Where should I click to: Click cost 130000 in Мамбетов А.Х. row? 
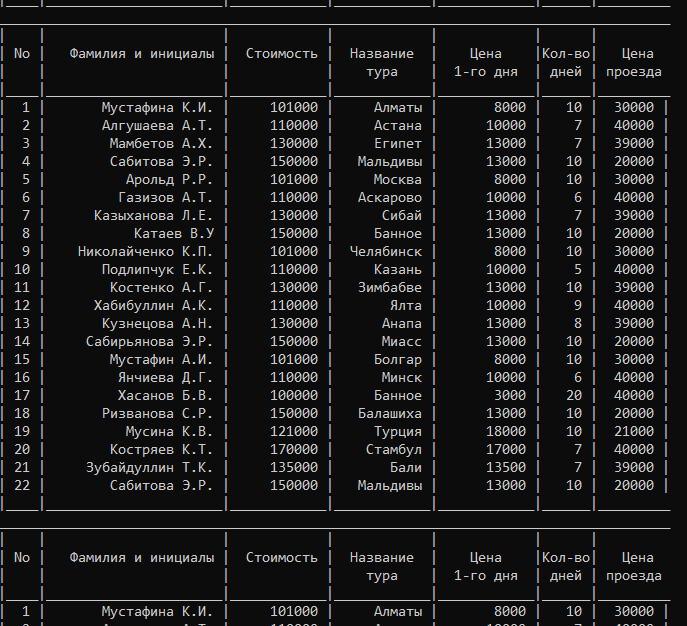(x=294, y=144)
